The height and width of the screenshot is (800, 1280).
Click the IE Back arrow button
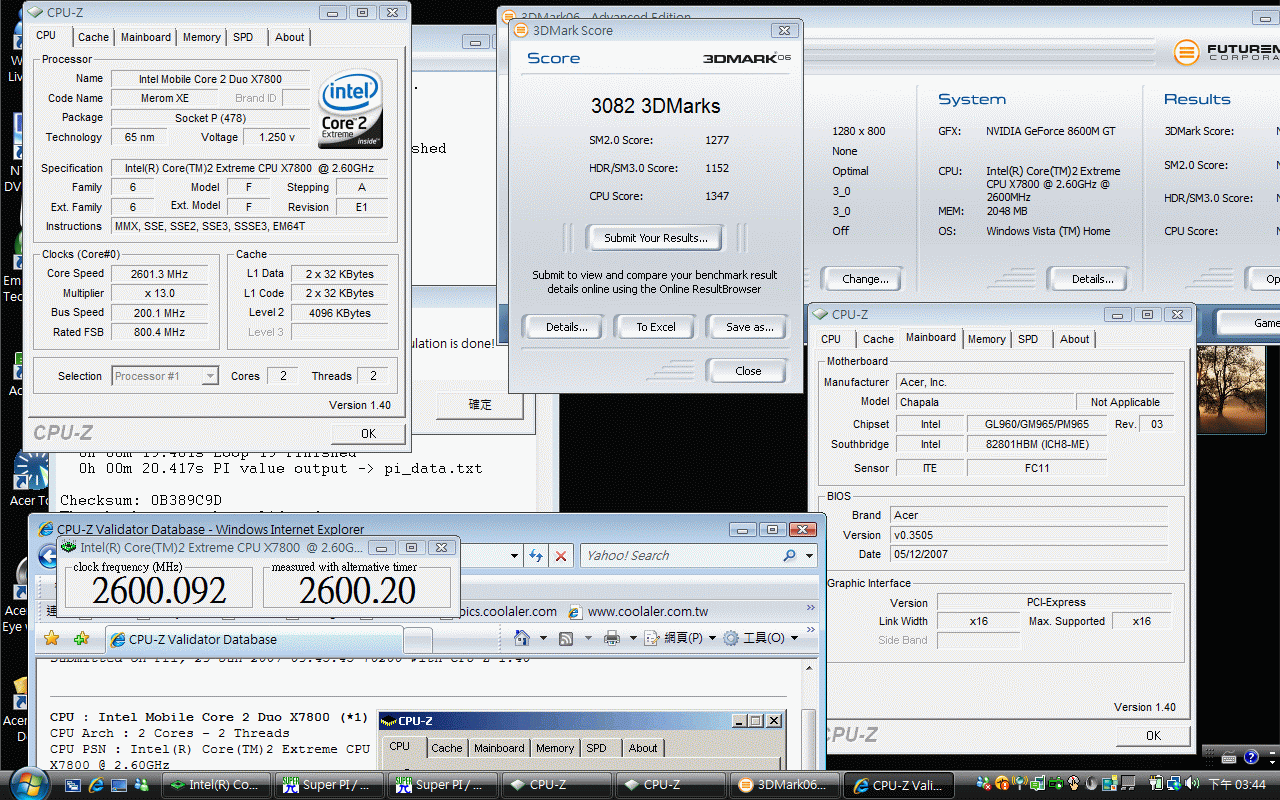tap(47, 556)
